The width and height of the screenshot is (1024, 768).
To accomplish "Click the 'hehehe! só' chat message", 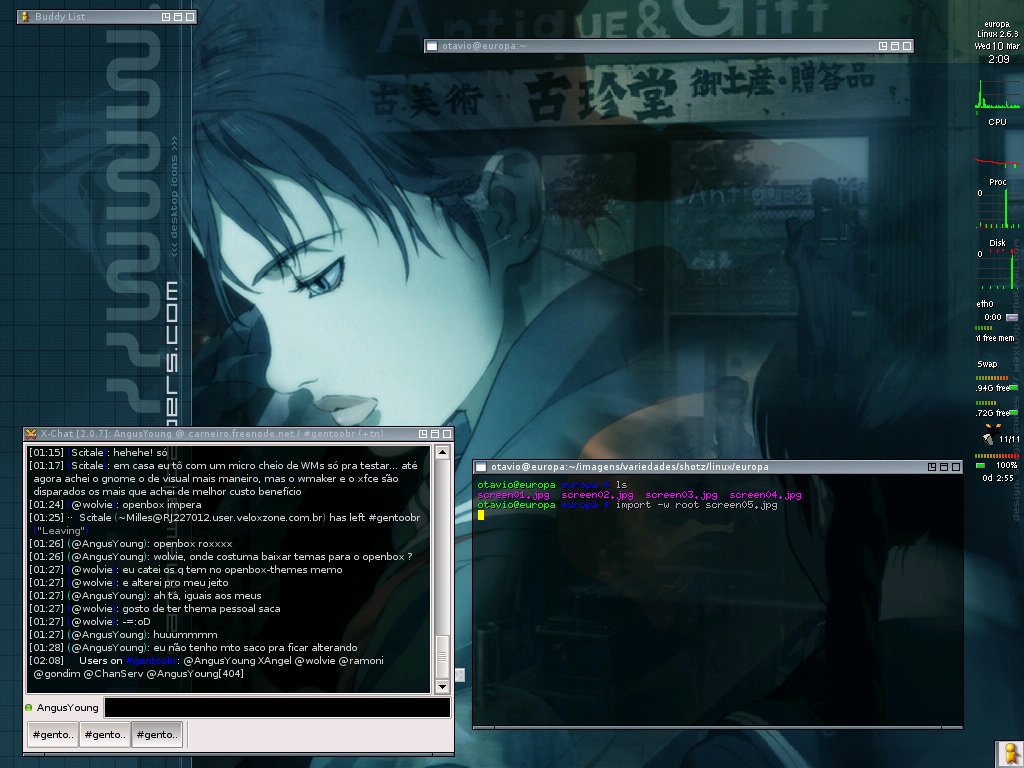I will pos(140,453).
